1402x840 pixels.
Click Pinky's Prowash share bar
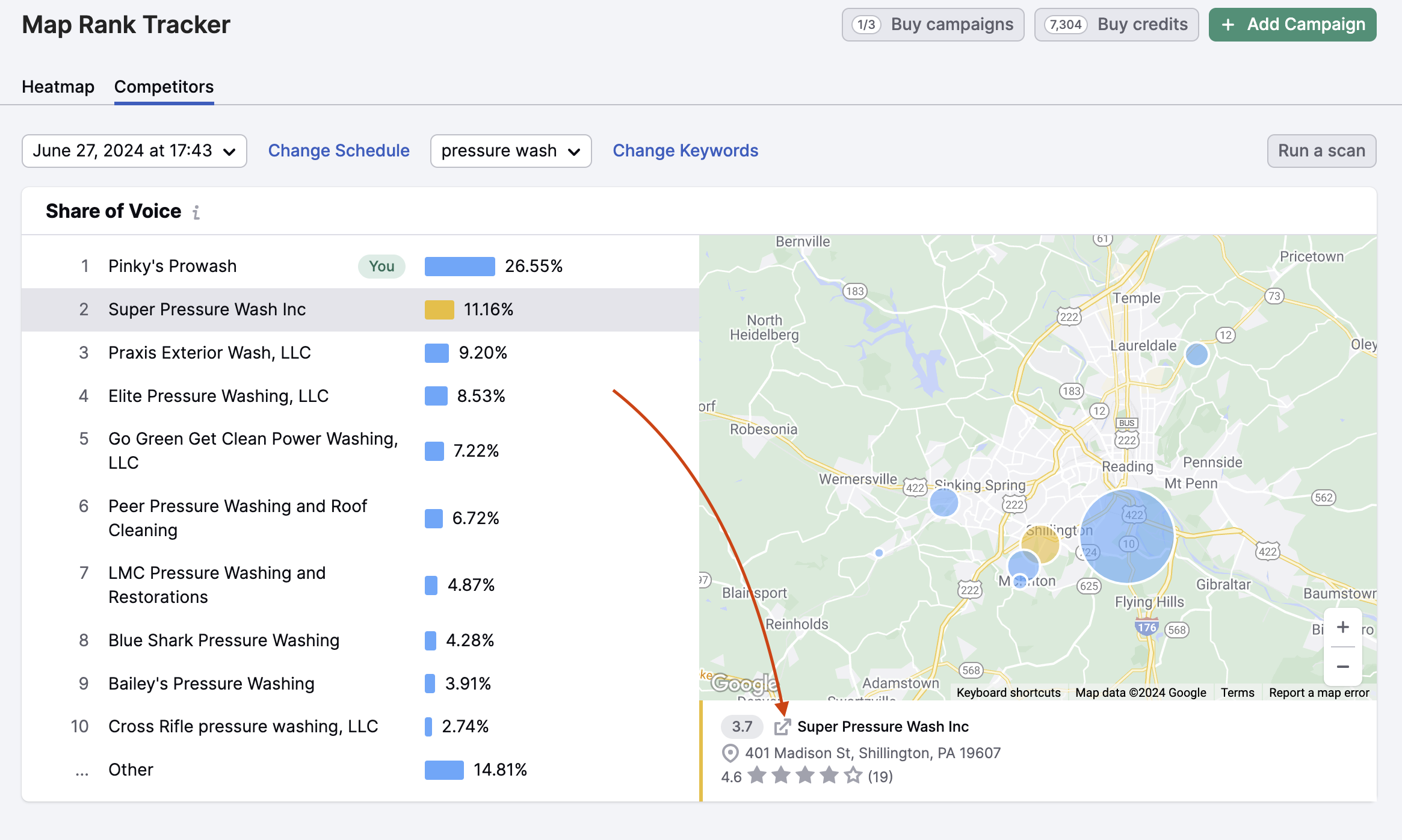tap(460, 267)
